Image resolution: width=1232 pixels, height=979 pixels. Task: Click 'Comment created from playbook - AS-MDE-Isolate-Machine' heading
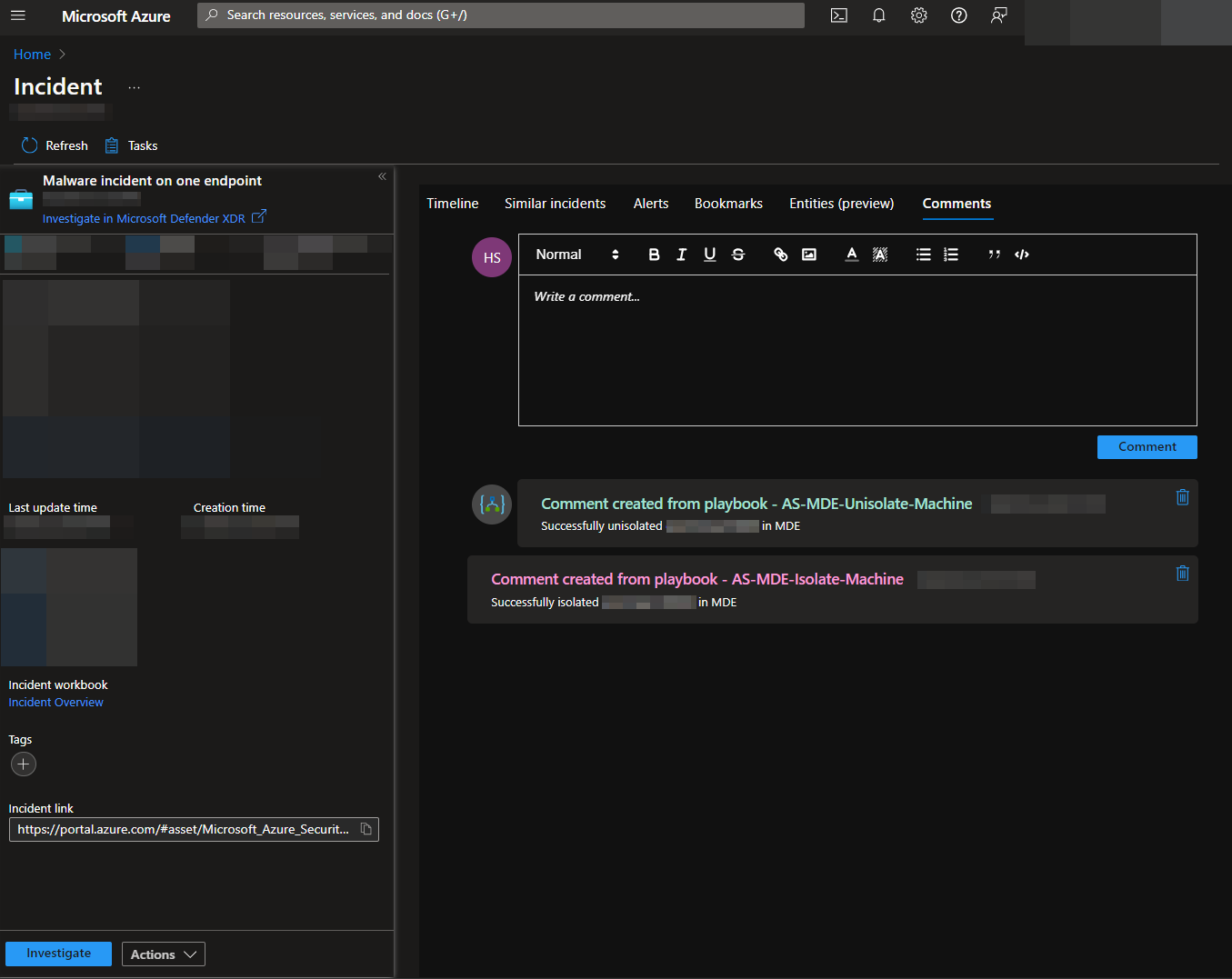pos(697,579)
